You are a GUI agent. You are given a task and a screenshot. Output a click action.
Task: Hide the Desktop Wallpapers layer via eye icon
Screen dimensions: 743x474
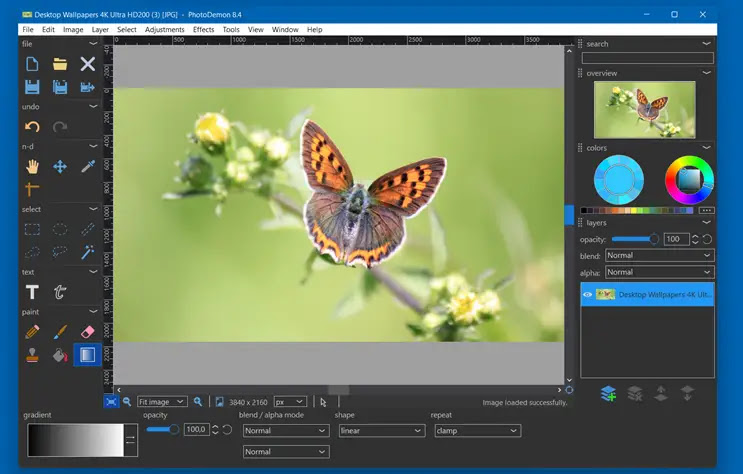[588, 294]
